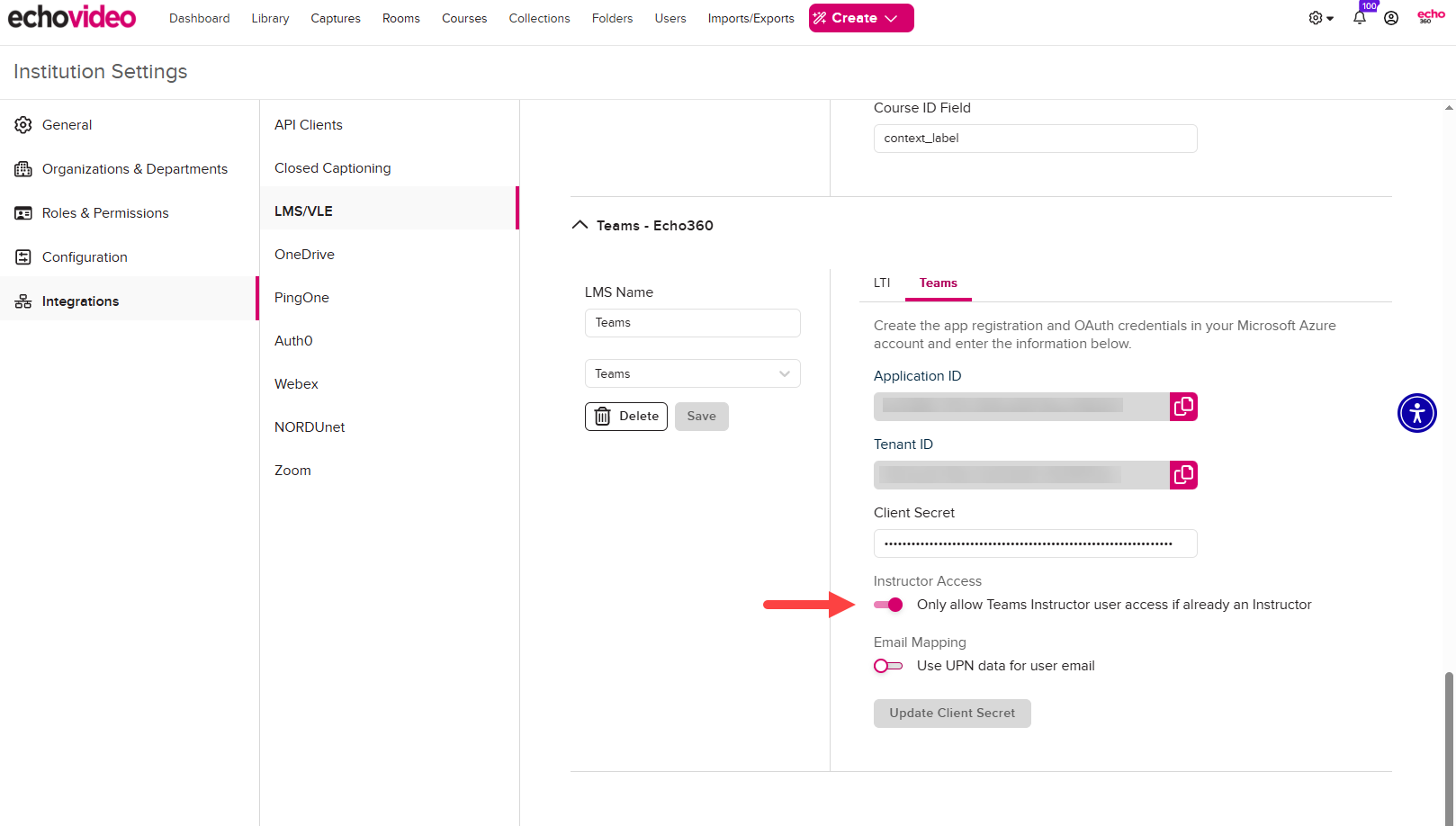Click the Client Secret field
Screen dimensions: 1456x826
(1036, 543)
